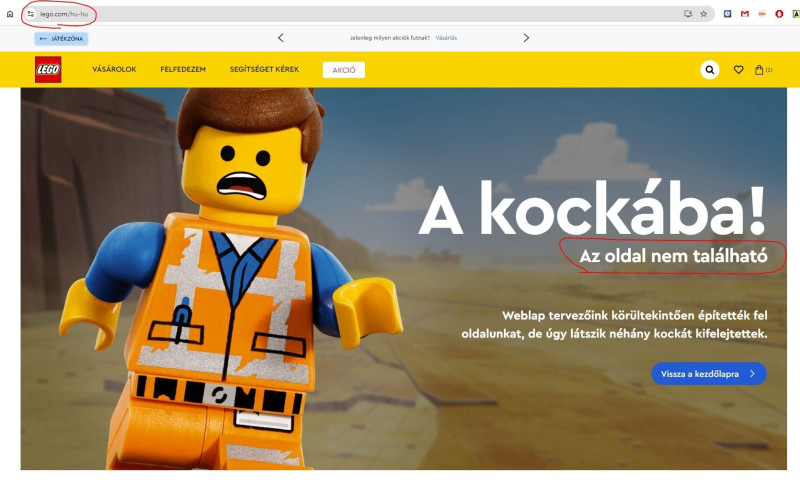Open the red Opera-style extension icon
Viewport: 800px width, 485px height.
[x=779, y=14]
